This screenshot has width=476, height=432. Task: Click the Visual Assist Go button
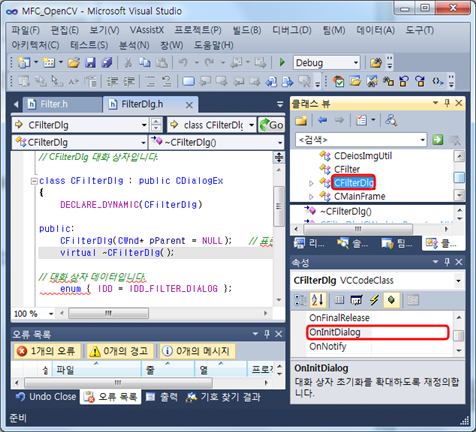(x=271, y=125)
